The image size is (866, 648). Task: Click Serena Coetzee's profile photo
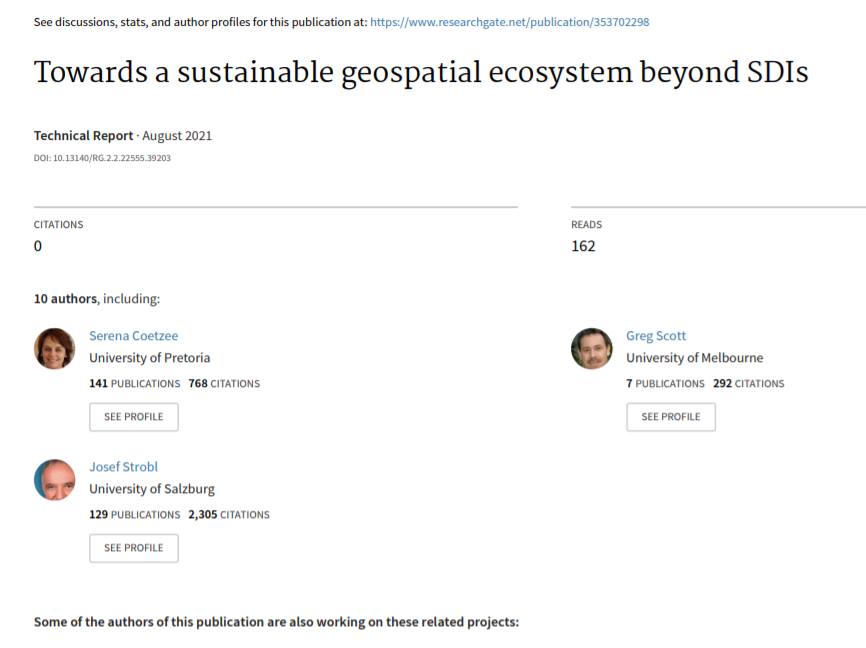55,348
